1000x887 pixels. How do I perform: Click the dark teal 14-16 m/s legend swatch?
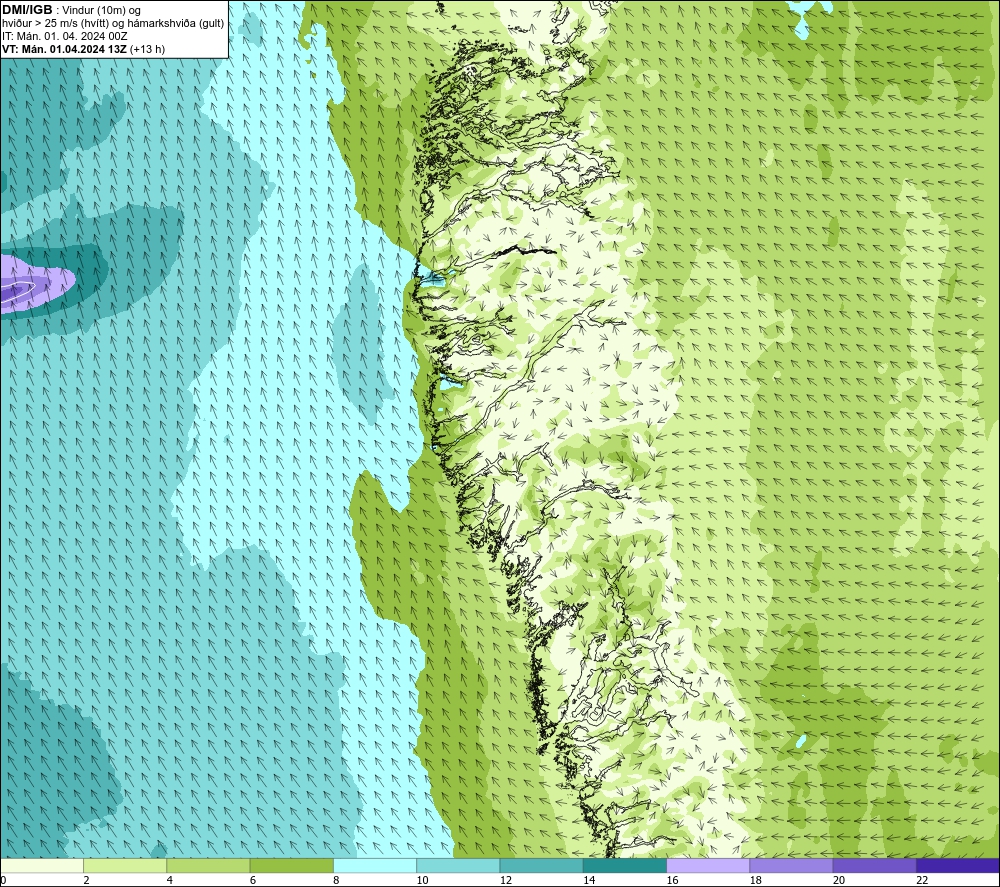click(625, 865)
